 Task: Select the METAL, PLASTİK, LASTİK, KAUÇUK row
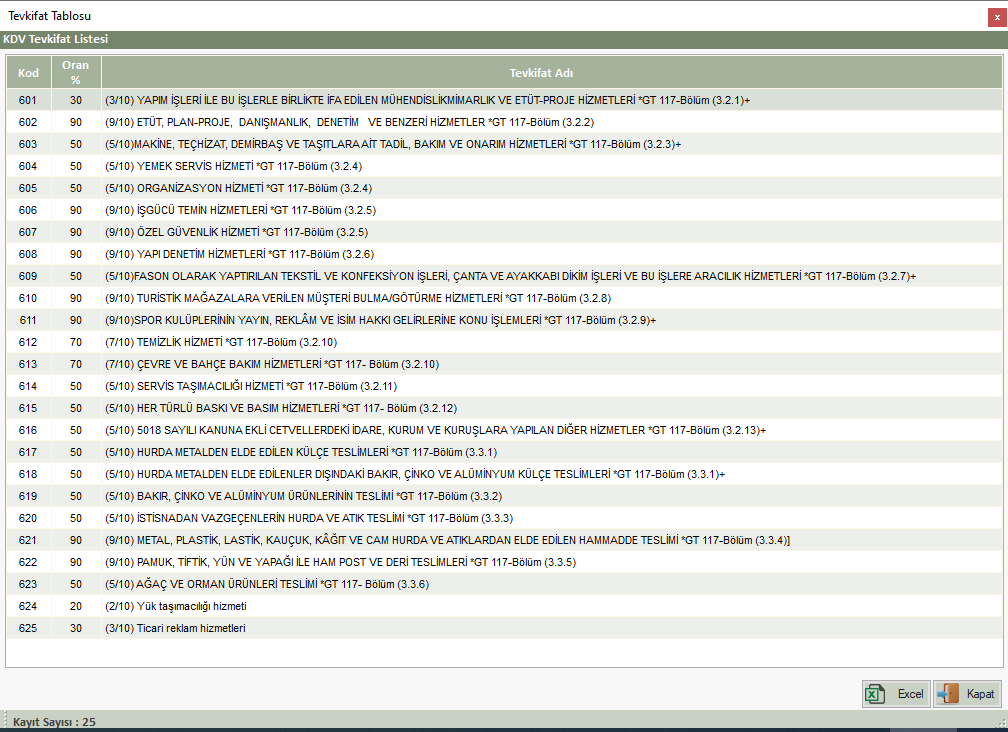coord(505,540)
